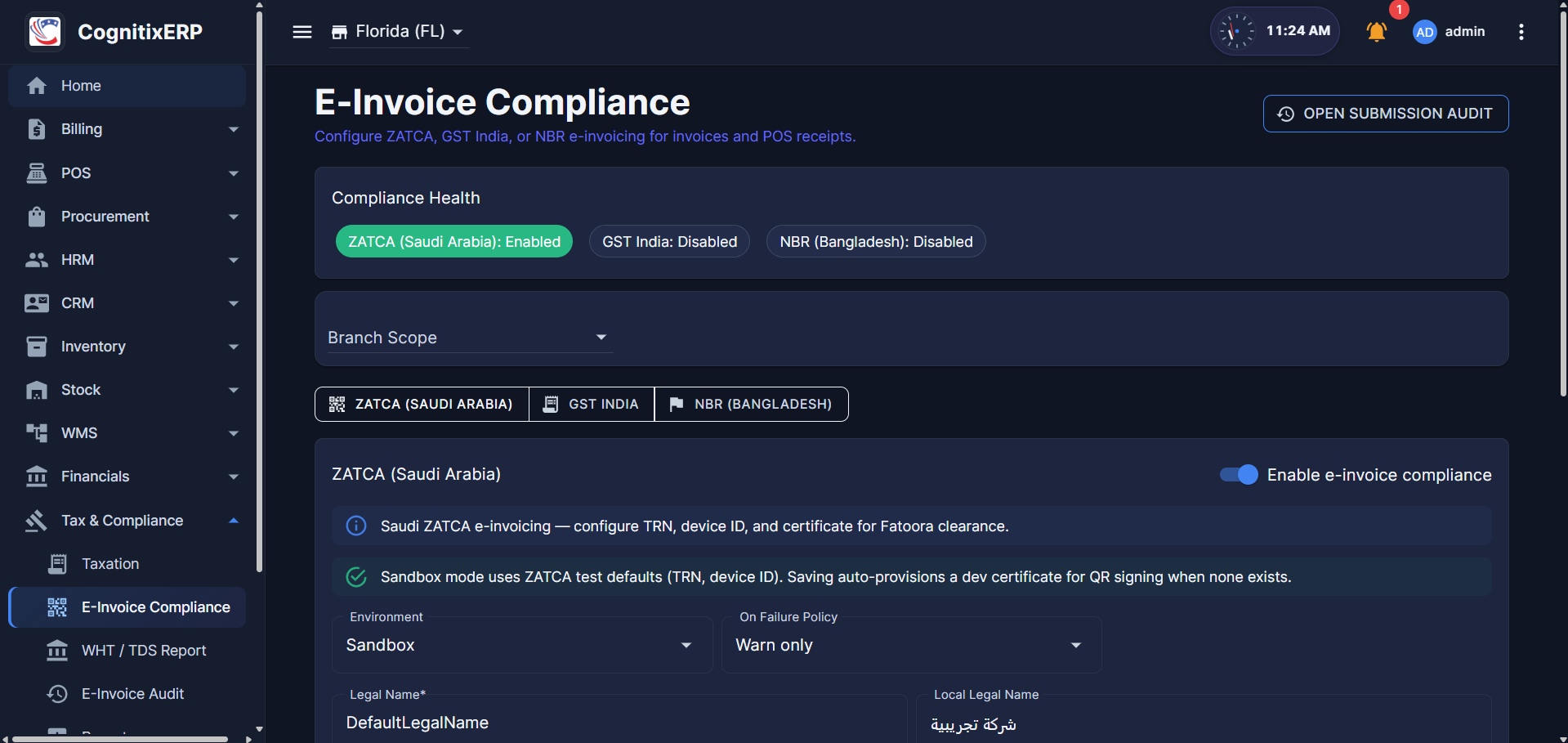Switch to GST INDIA tab
This screenshot has width=1568, height=743.
click(x=592, y=404)
